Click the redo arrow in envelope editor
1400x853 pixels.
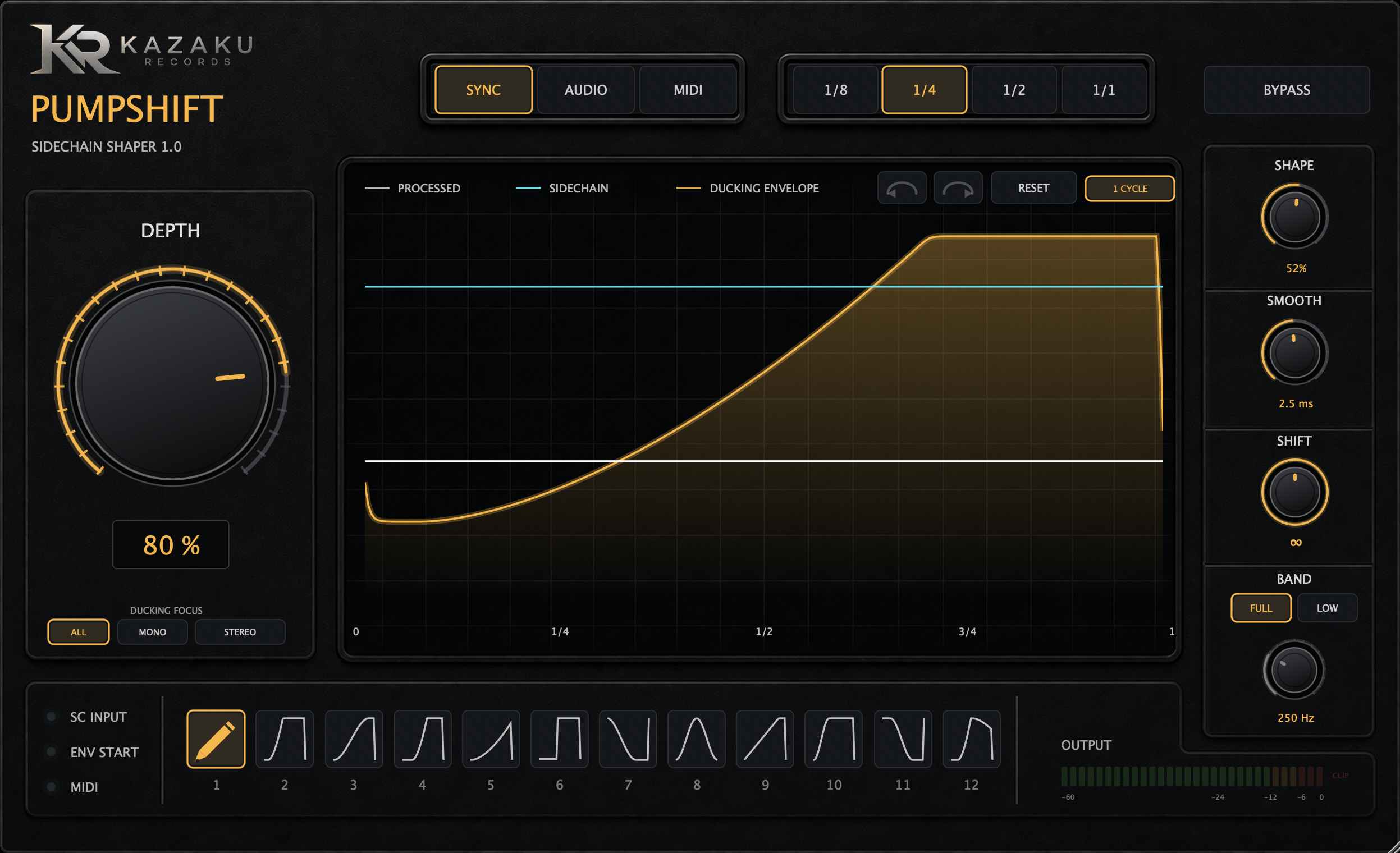[x=958, y=188]
